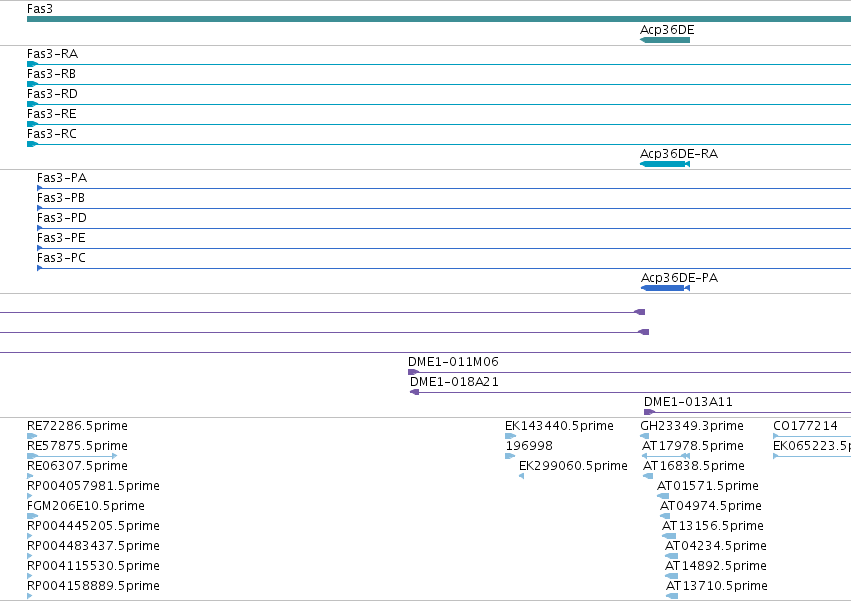Select EST RP004445205.5prime
The height and width of the screenshot is (601, 851).
click(x=93, y=527)
